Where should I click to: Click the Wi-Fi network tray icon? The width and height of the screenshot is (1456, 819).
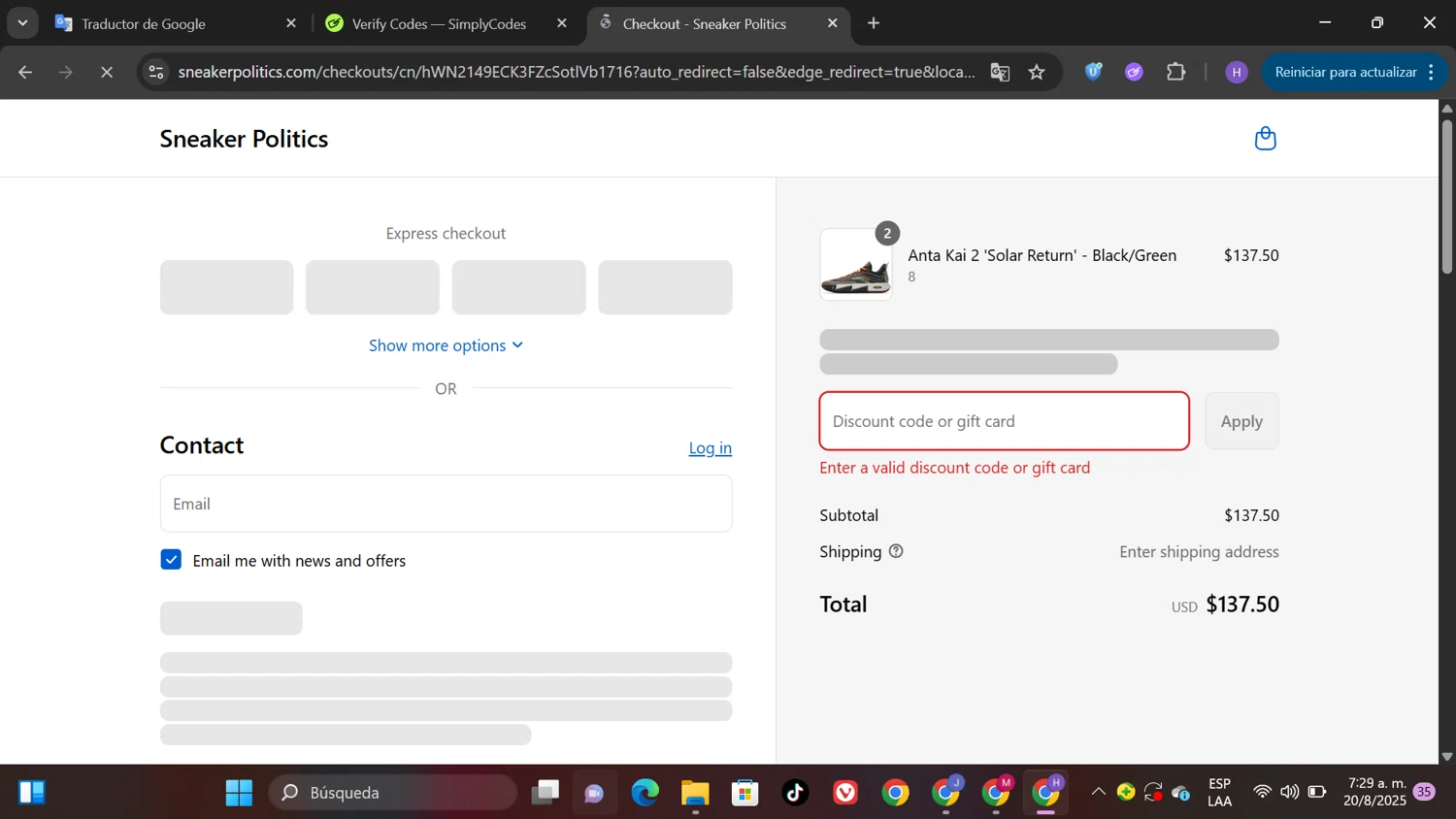tap(1262, 792)
